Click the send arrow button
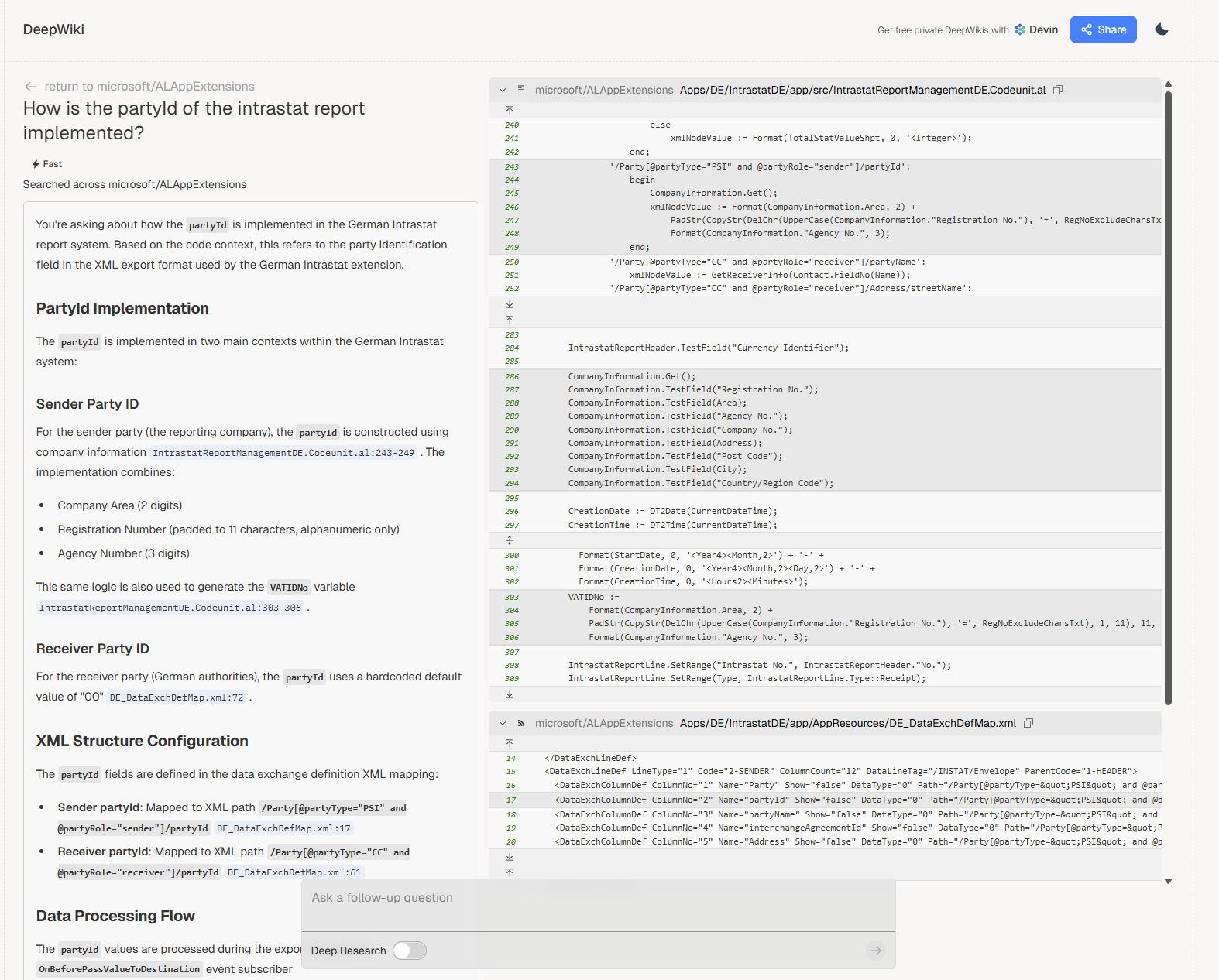This screenshot has height=980, width=1219. click(876, 951)
